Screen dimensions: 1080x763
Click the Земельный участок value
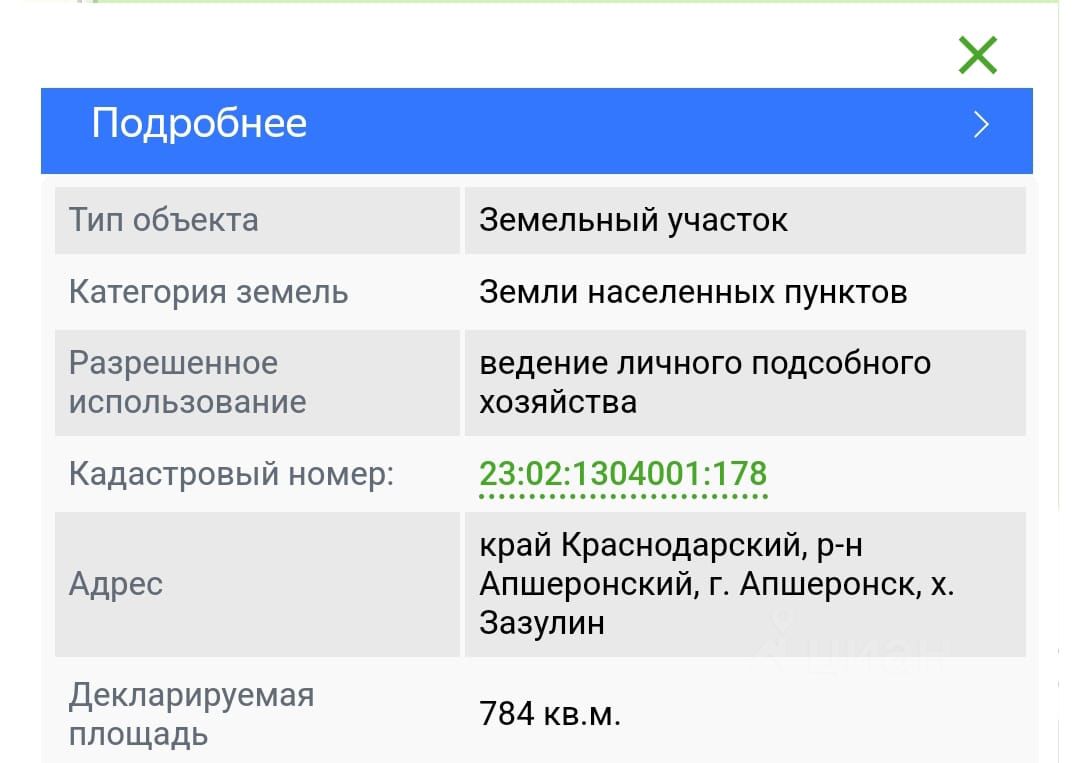click(633, 220)
